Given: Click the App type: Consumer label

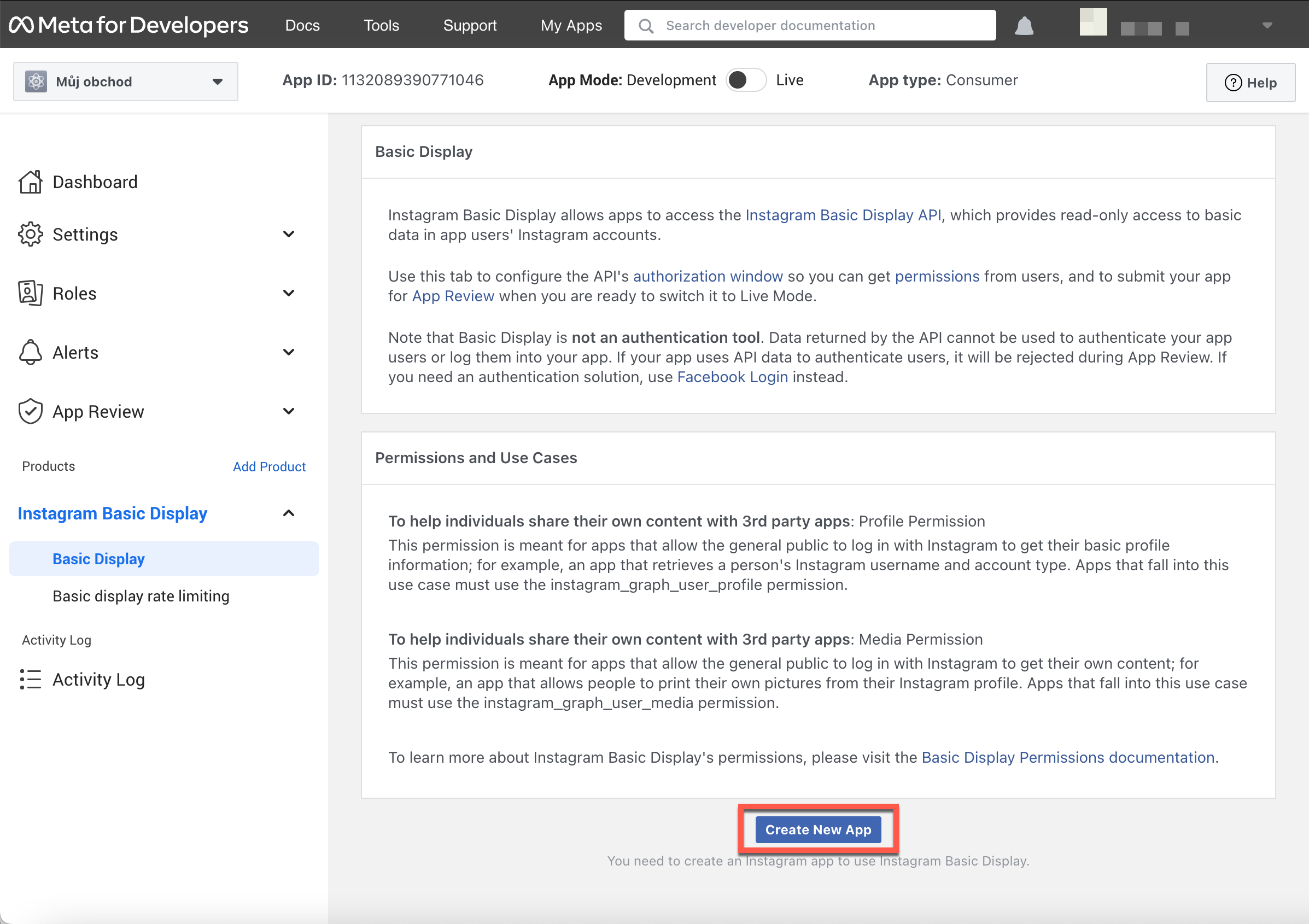Looking at the screenshot, I should coord(943,80).
